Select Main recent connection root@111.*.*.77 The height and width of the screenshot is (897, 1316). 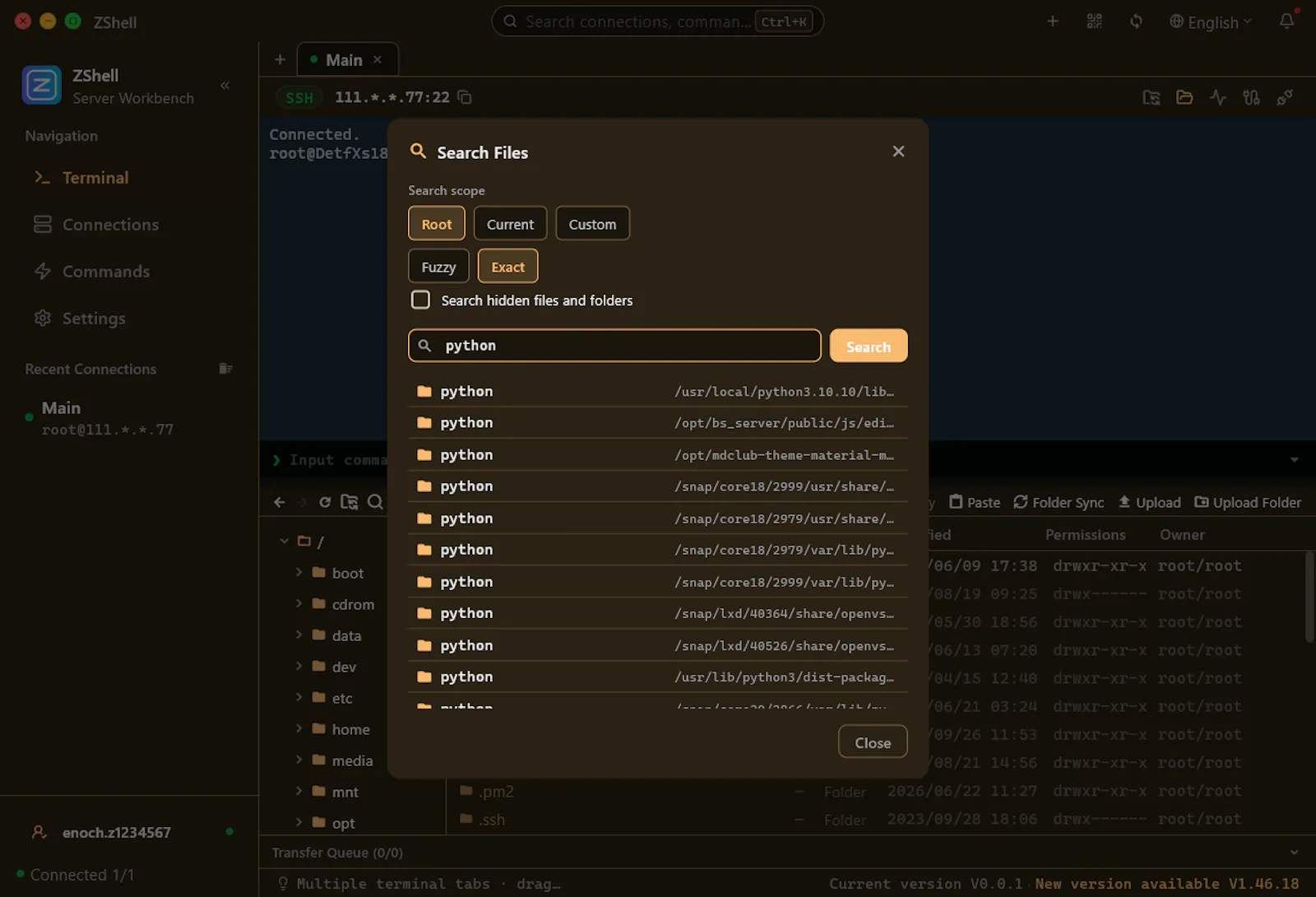(x=129, y=418)
